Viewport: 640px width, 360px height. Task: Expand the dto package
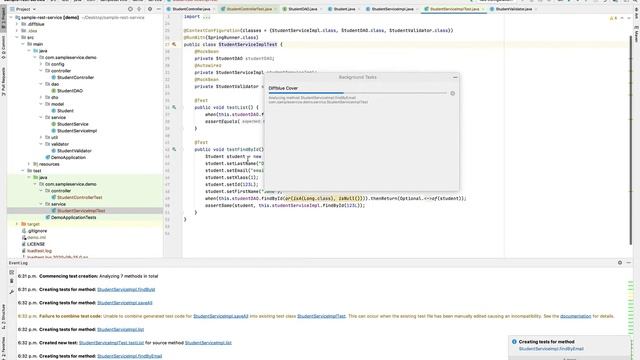pyautogui.click(x=41, y=97)
